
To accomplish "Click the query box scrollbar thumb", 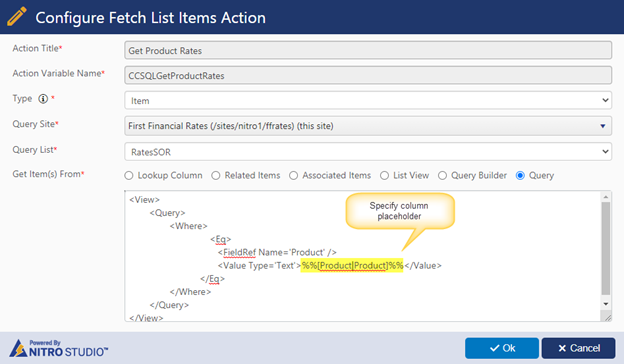I will (606, 248).
